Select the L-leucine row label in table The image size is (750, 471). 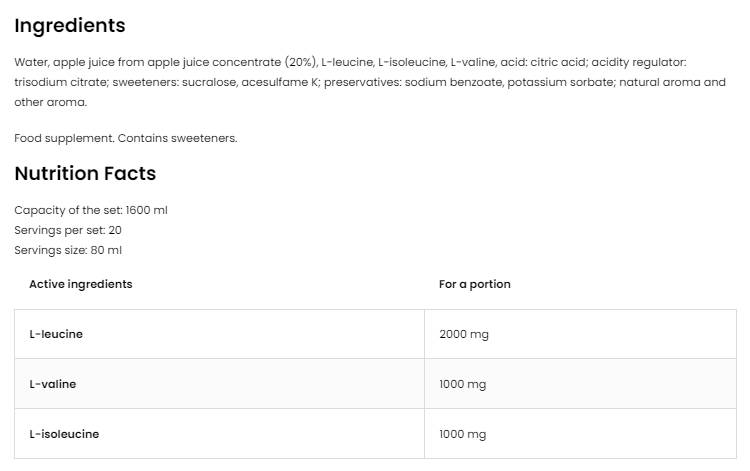(x=56, y=334)
